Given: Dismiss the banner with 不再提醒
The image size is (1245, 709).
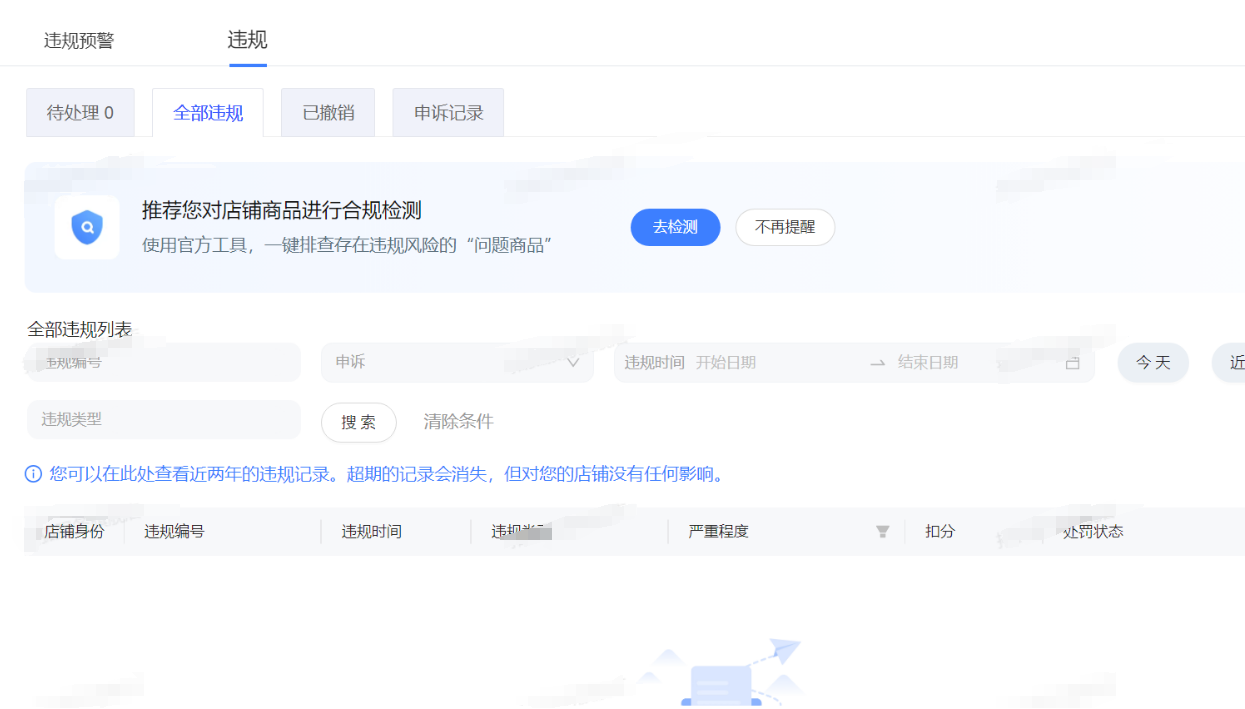Looking at the screenshot, I should 785,227.
